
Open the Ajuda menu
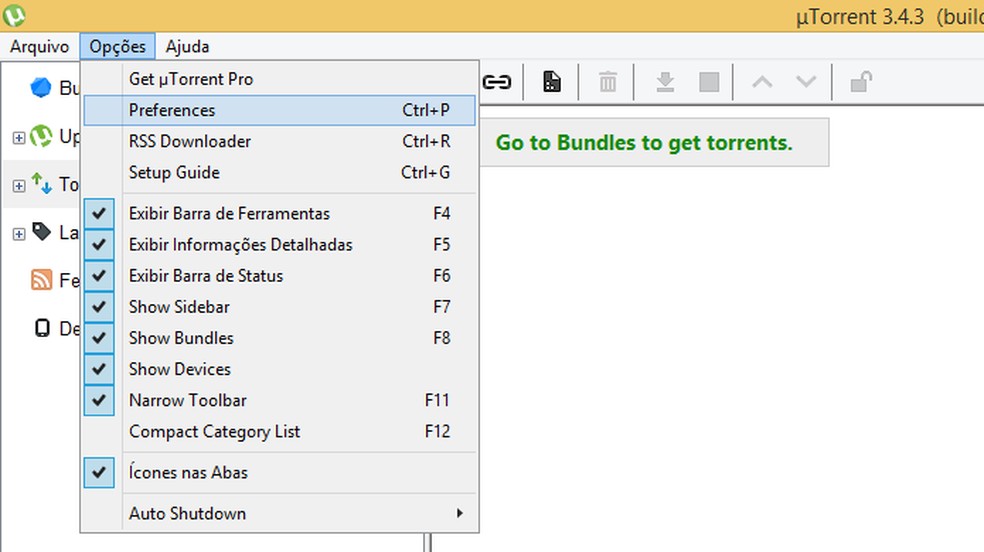[x=187, y=46]
